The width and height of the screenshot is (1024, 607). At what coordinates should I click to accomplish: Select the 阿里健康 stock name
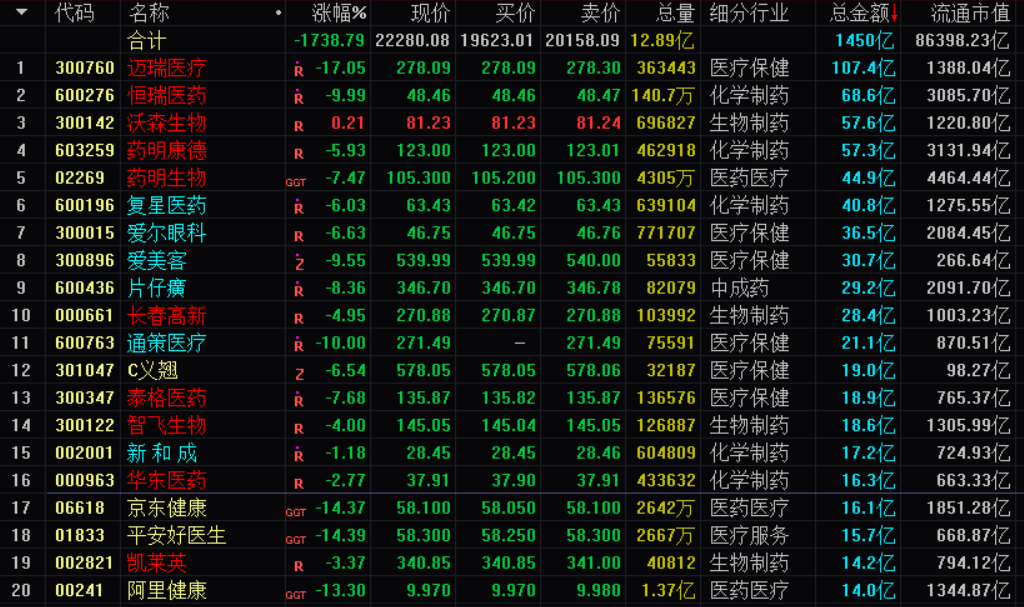point(167,591)
